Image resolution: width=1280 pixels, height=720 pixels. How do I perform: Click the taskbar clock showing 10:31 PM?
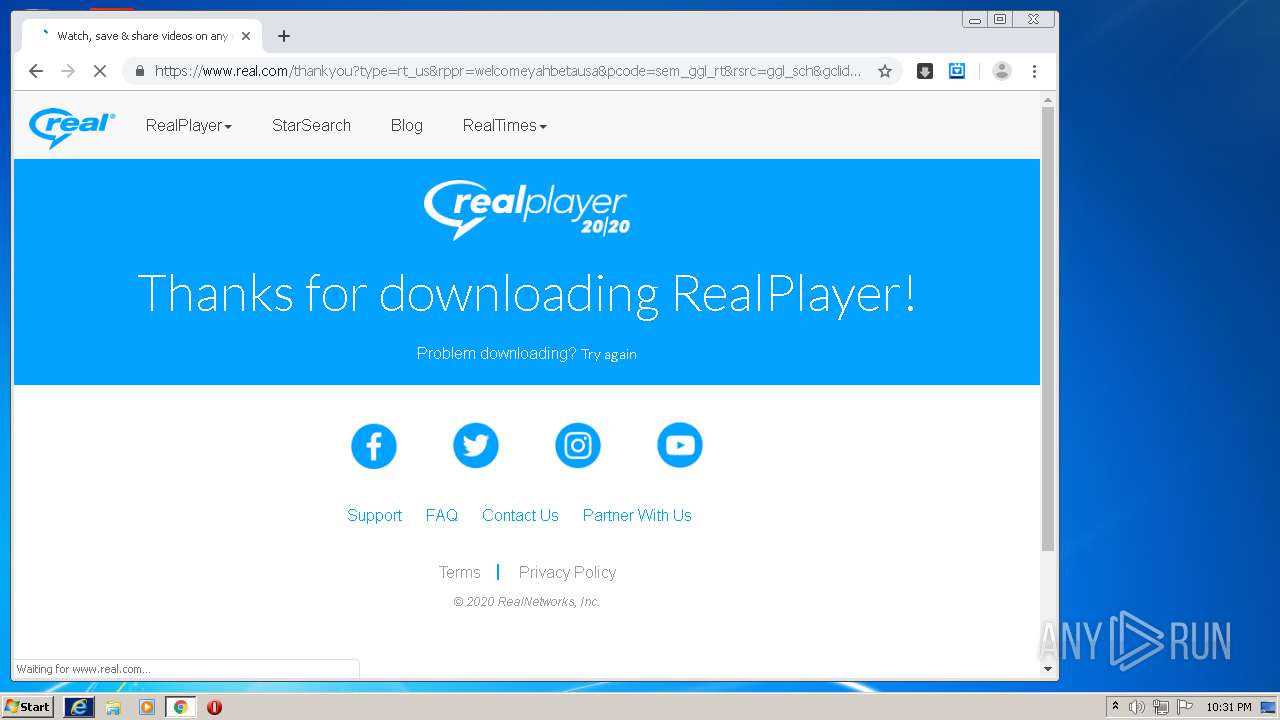(x=1228, y=707)
